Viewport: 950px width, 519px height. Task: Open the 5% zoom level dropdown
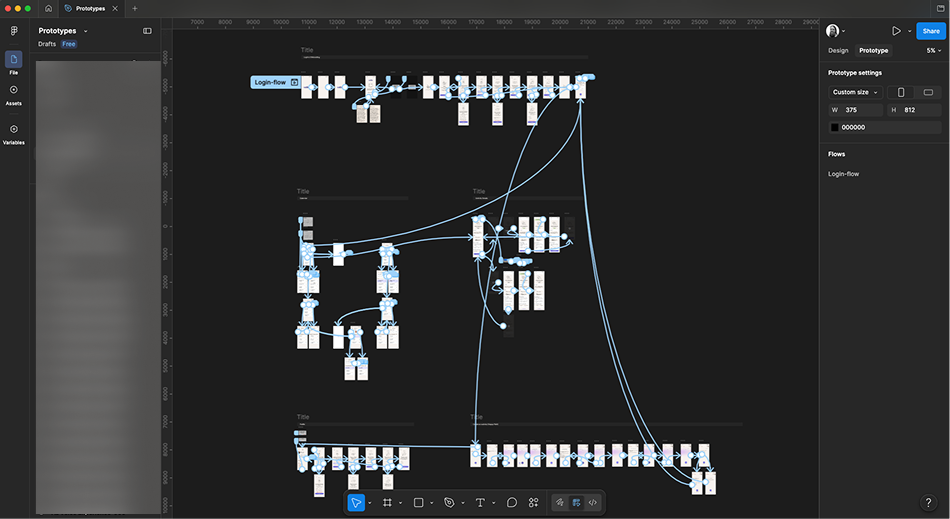pos(934,50)
